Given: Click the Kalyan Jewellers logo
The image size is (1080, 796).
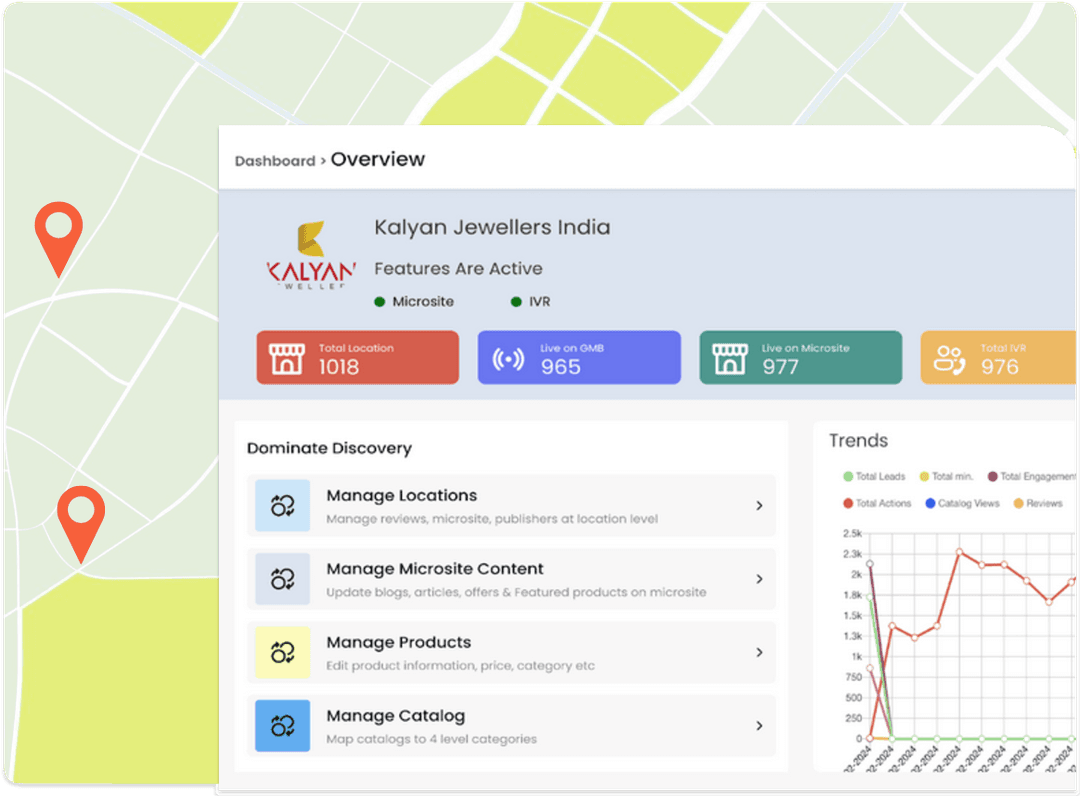Looking at the screenshot, I should pos(311,255).
